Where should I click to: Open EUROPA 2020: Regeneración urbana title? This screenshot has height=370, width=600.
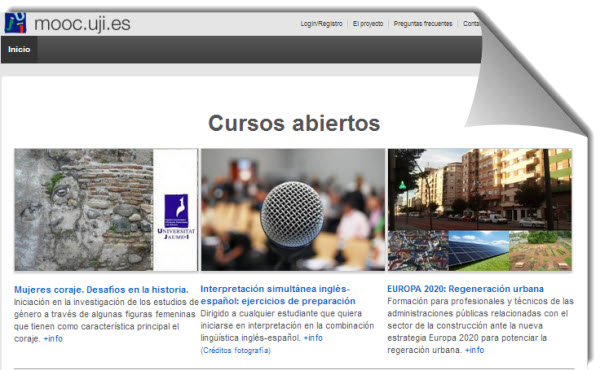465,289
